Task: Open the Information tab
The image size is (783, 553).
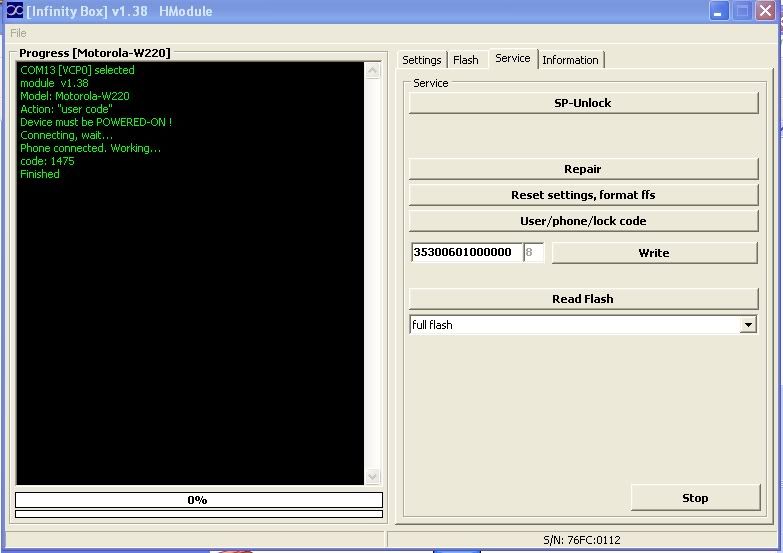Action: [570, 60]
